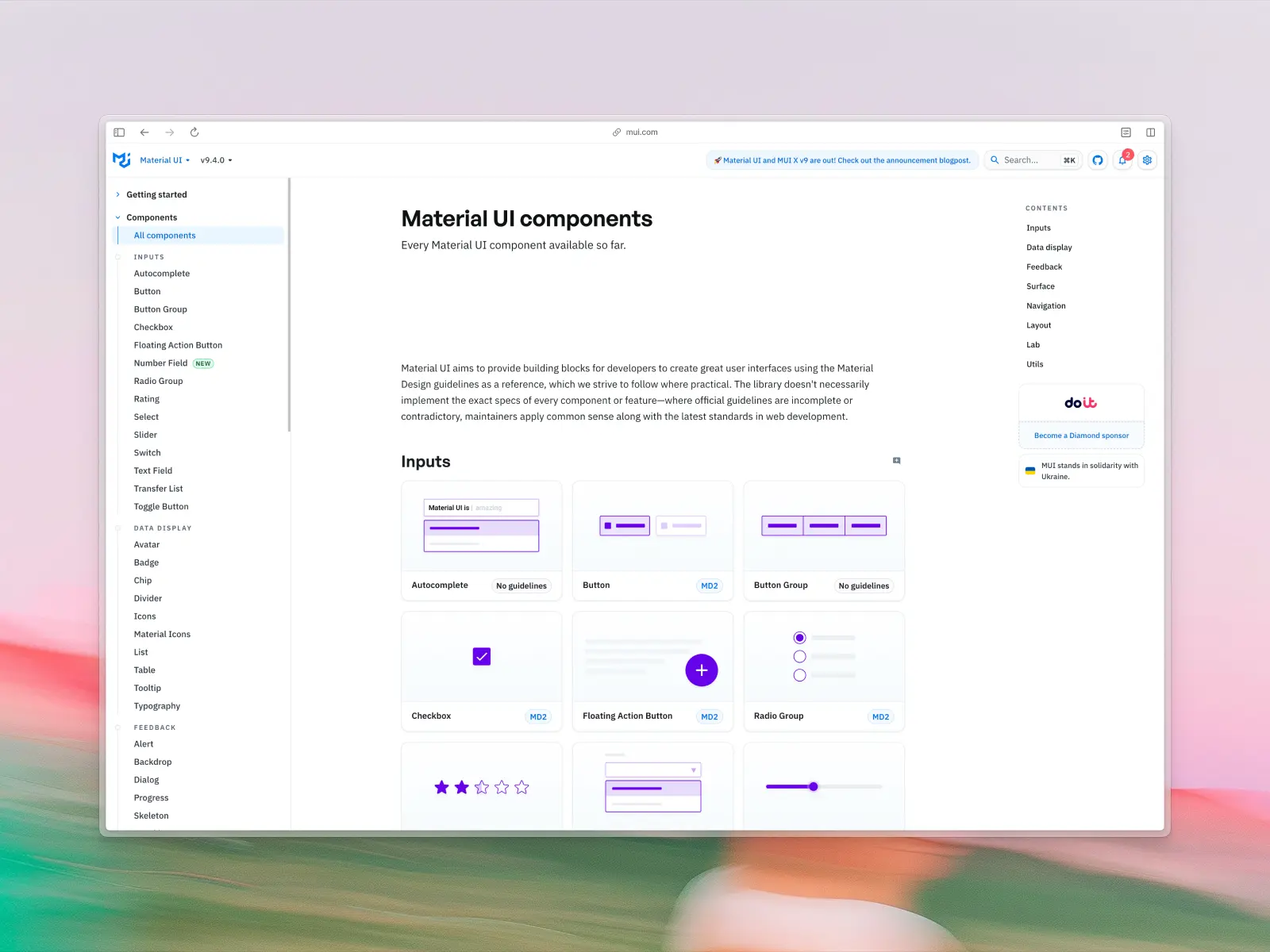Open the Floating Action Button card

coord(652,672)
